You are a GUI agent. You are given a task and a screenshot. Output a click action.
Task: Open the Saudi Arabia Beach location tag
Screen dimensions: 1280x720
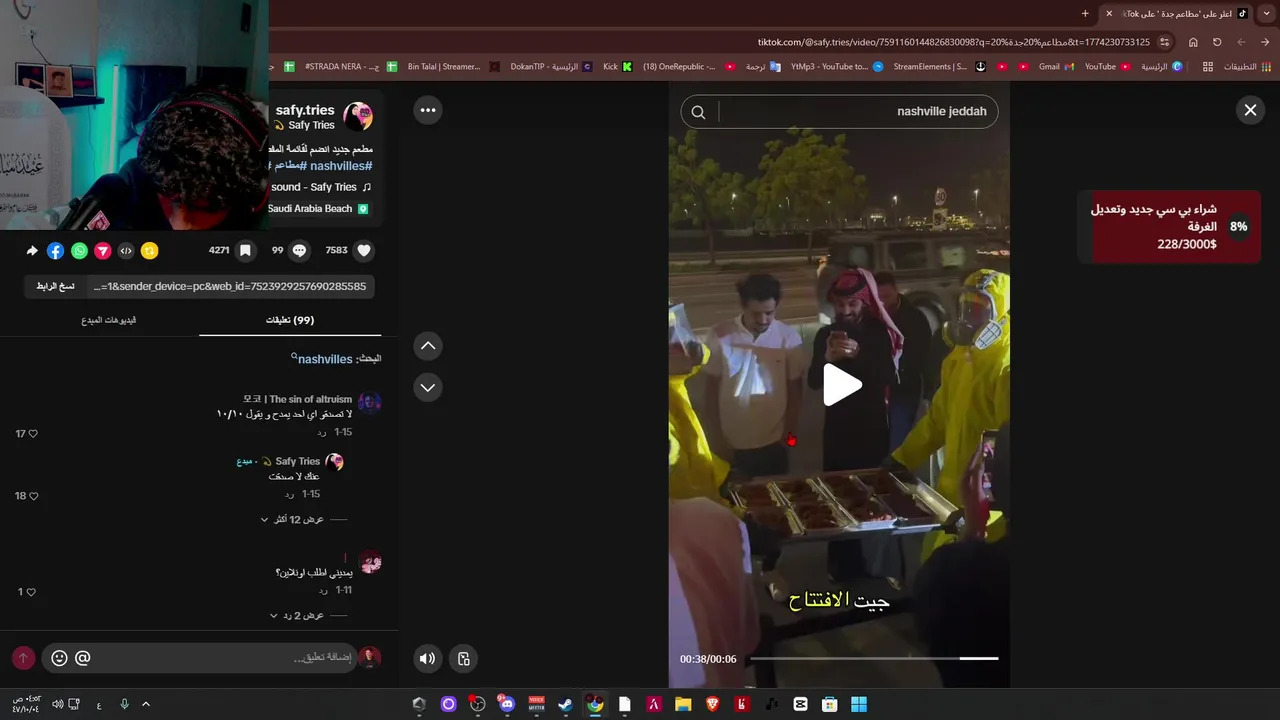(318, 209)
